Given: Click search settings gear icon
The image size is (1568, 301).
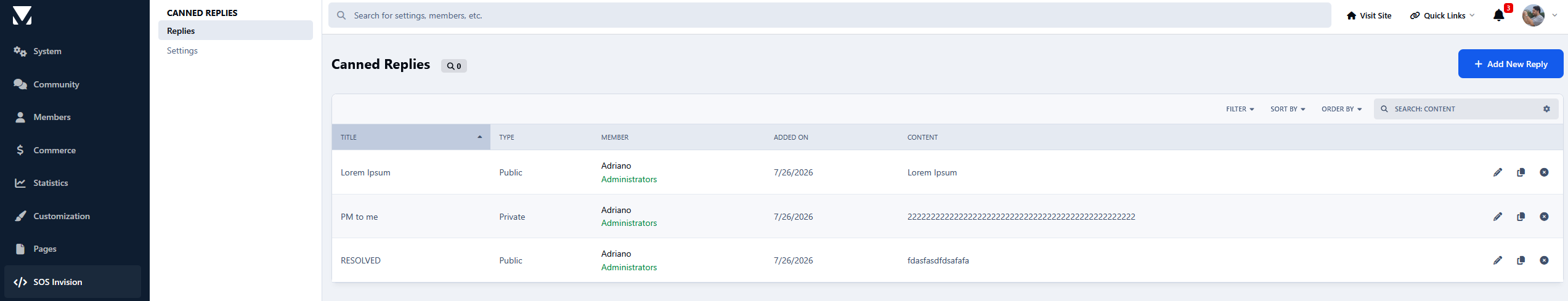Looking at the screenshot, I should [x=1546, y=109].
